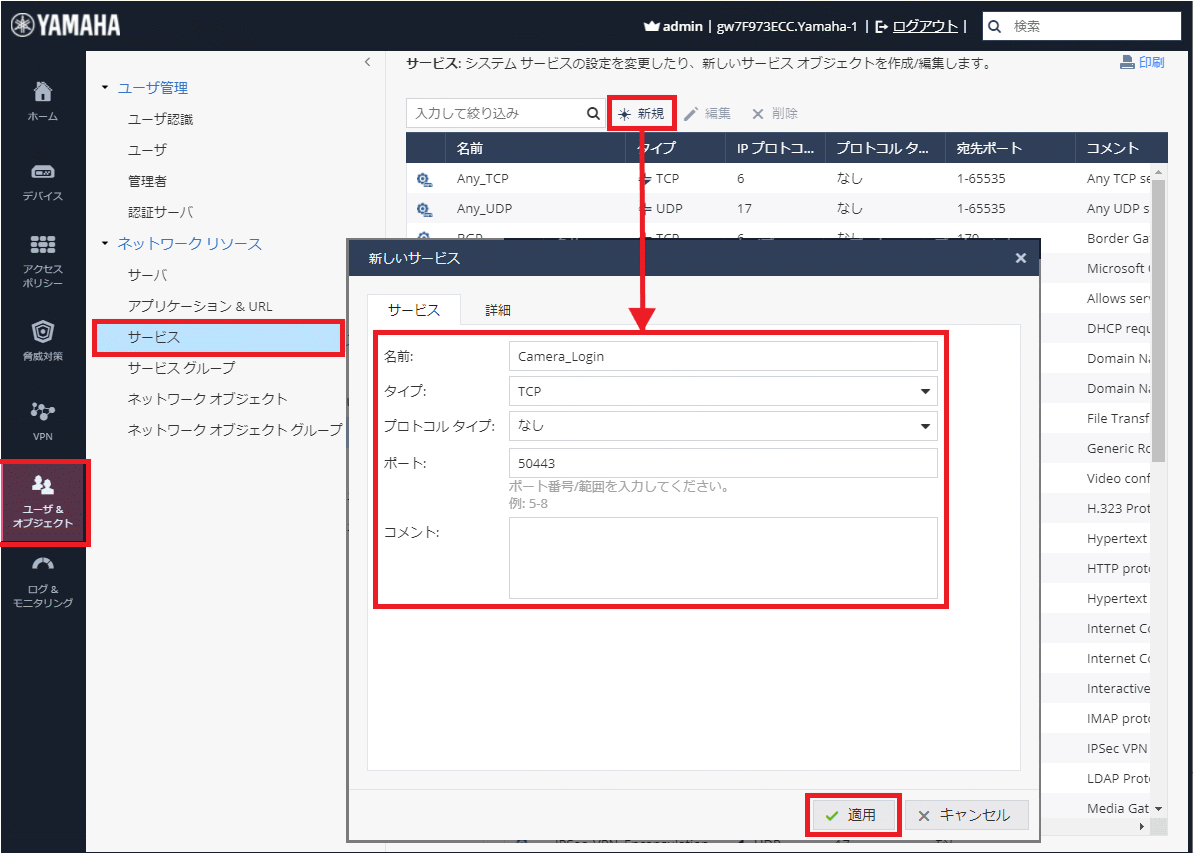The height and width of the screenshot is (854, 1194).
Task: Expand the タイプ TCP dropdown
Action: [925, 392]
